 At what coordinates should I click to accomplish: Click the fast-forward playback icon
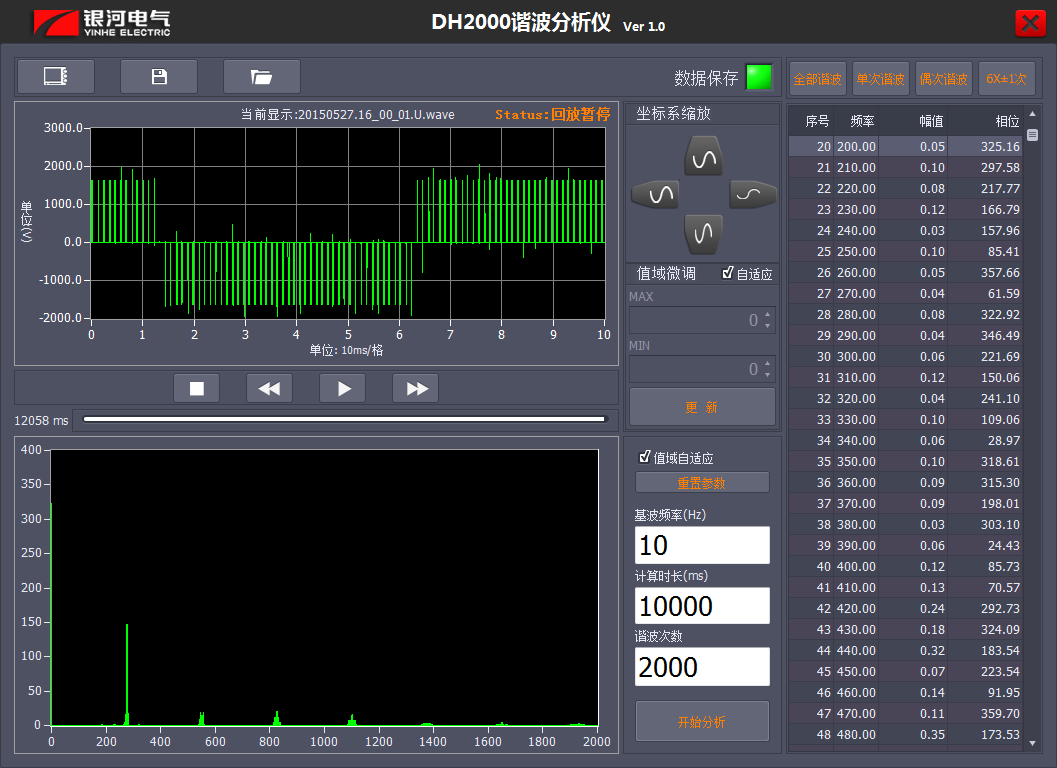pyautogui.click(x=415, y=388)
